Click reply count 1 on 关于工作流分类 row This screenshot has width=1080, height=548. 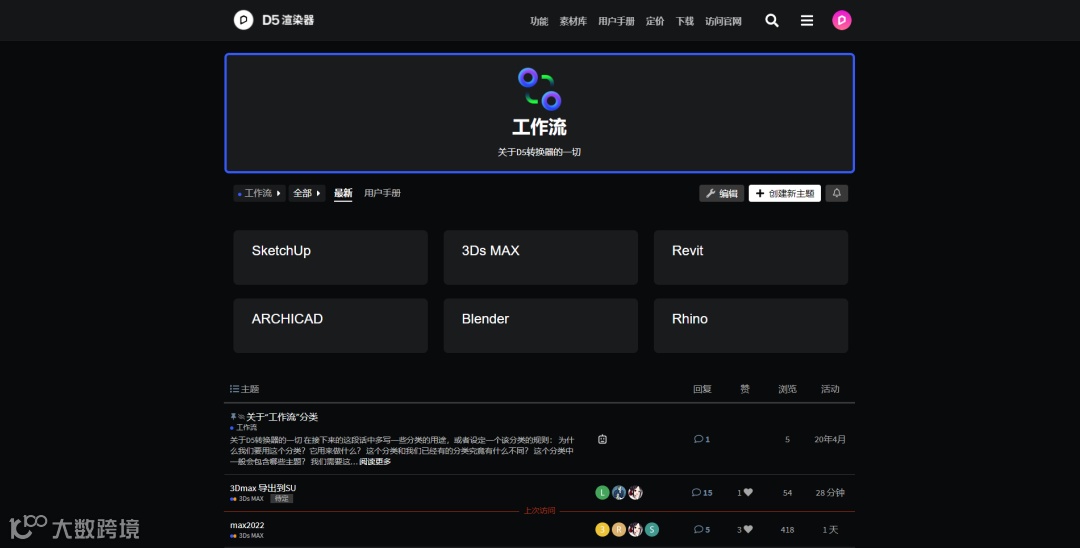point(702,439)
